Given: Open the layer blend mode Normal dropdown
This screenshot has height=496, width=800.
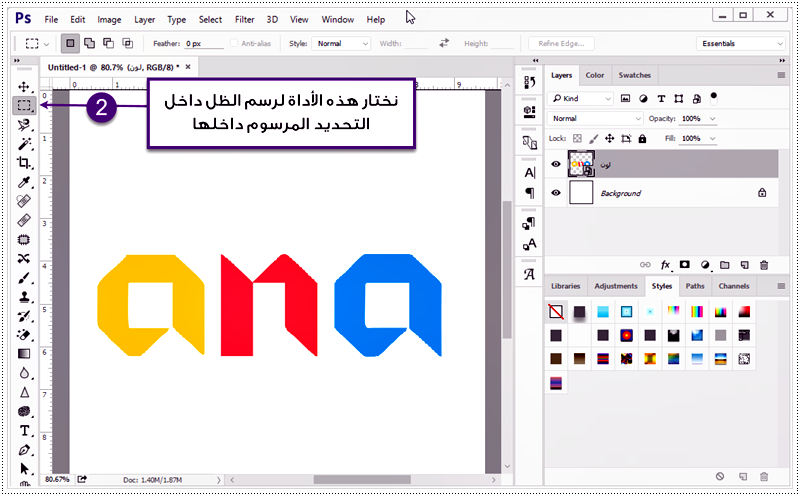Looking at the screenshot, I should [x=595, y=118].
